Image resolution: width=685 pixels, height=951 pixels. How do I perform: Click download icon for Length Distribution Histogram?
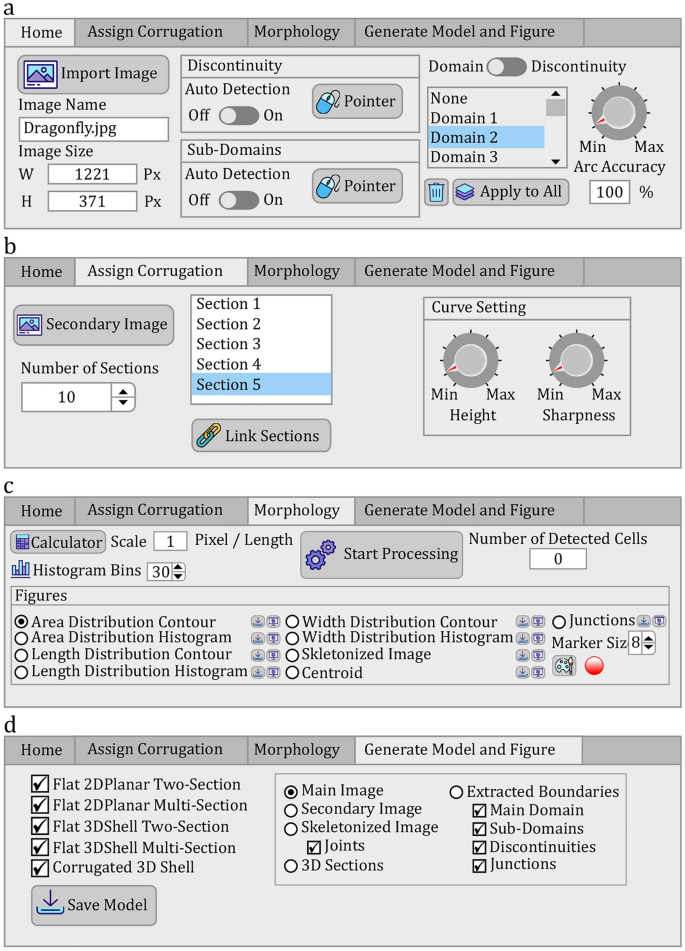[x=258, y=672]
